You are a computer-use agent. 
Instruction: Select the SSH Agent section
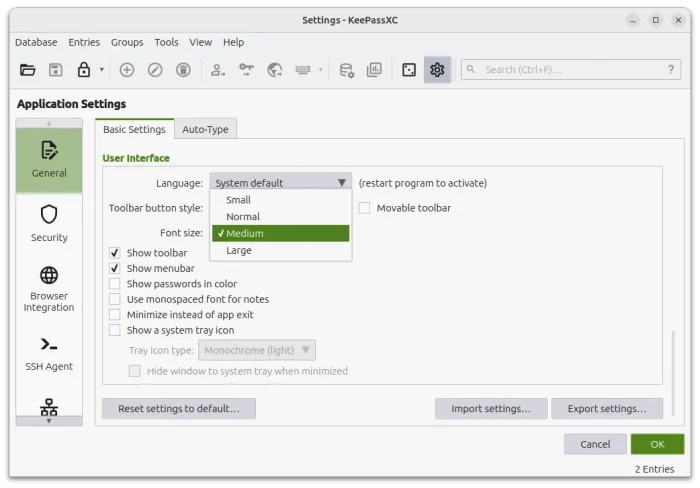49,352
